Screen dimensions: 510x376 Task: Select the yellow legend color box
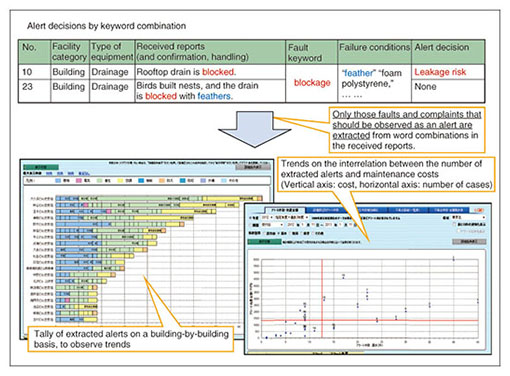(120, 181)
